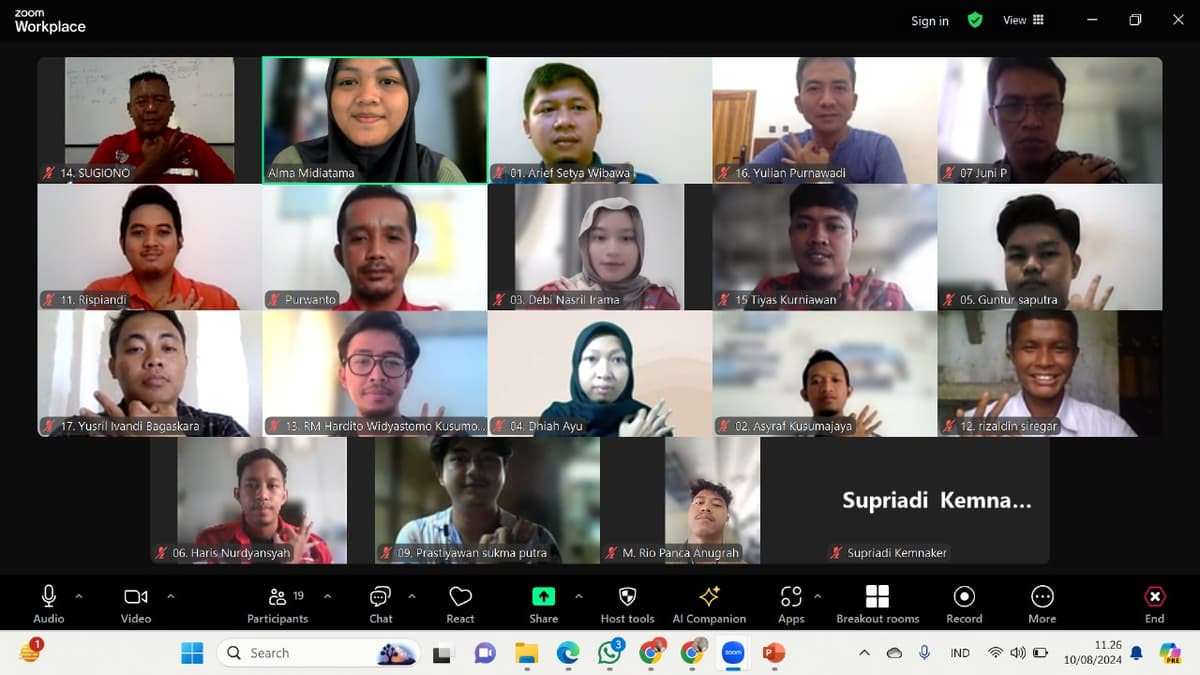Start recording with Record button
Image resolution: width=1200 pixels, height=675 pixels.
coord(964,604)
